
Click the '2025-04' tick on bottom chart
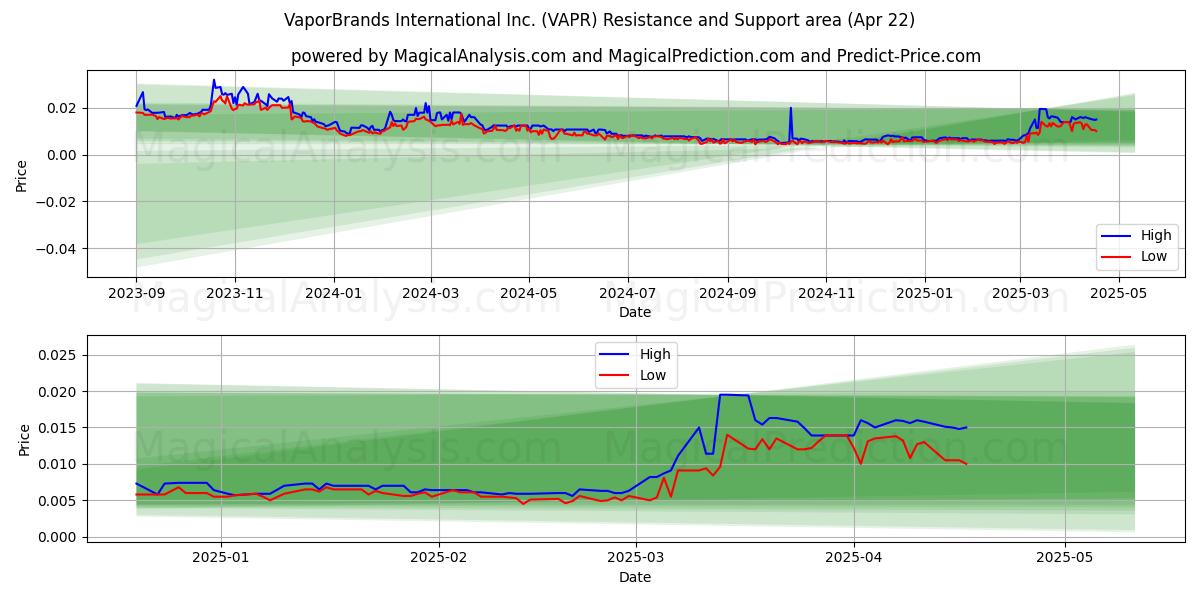(x=854, y=557)
